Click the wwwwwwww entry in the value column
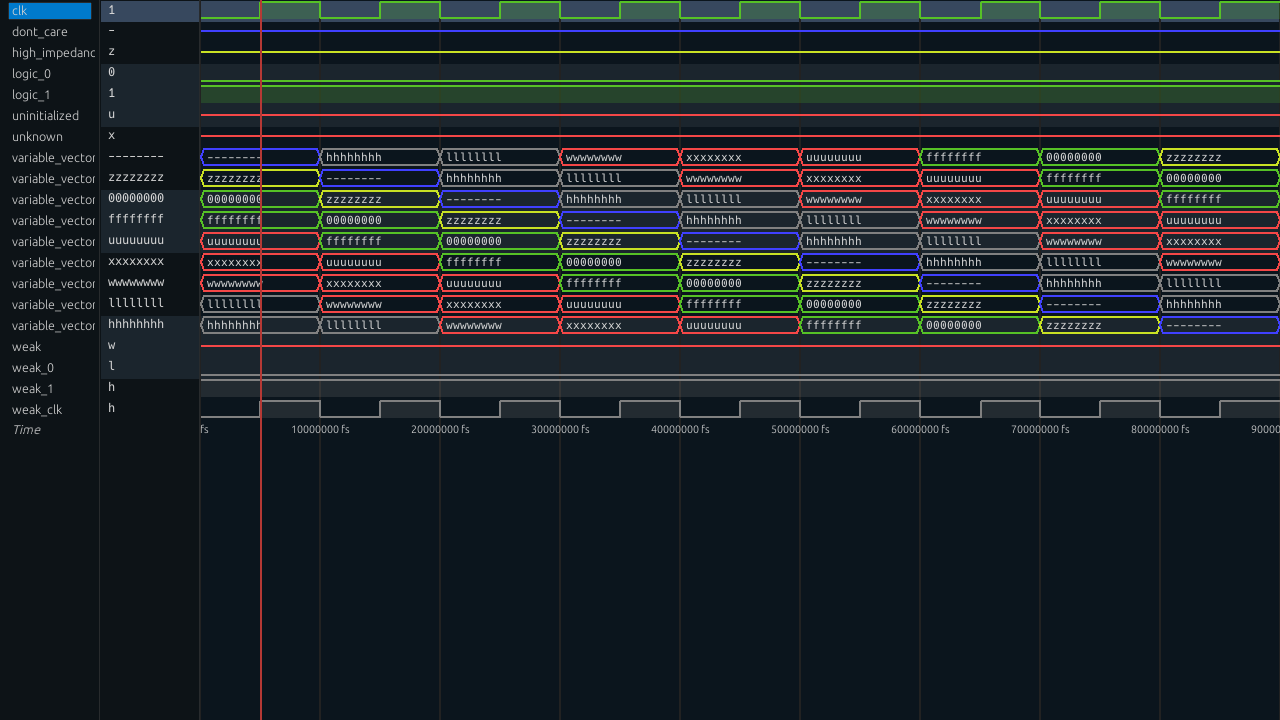Screen dimensions: 1280x720 coord(136,282)
